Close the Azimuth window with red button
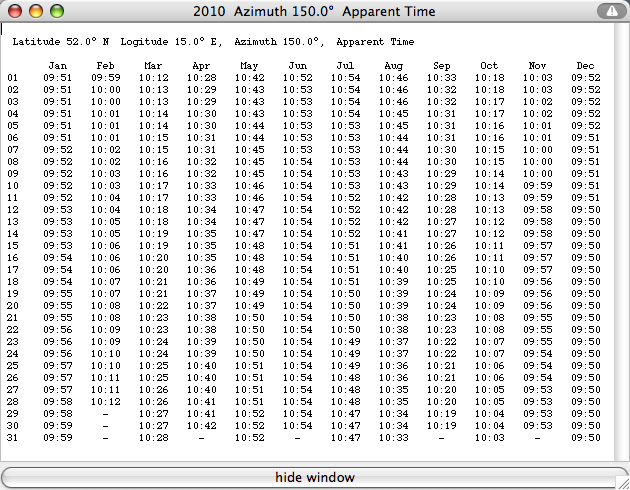This screenshot has height=490, width=630. pyautogui.click(x=15, y=11)
